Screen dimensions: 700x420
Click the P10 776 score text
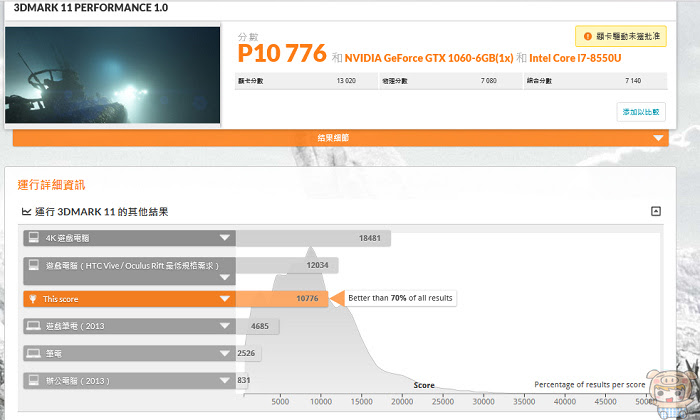[282, 53]
